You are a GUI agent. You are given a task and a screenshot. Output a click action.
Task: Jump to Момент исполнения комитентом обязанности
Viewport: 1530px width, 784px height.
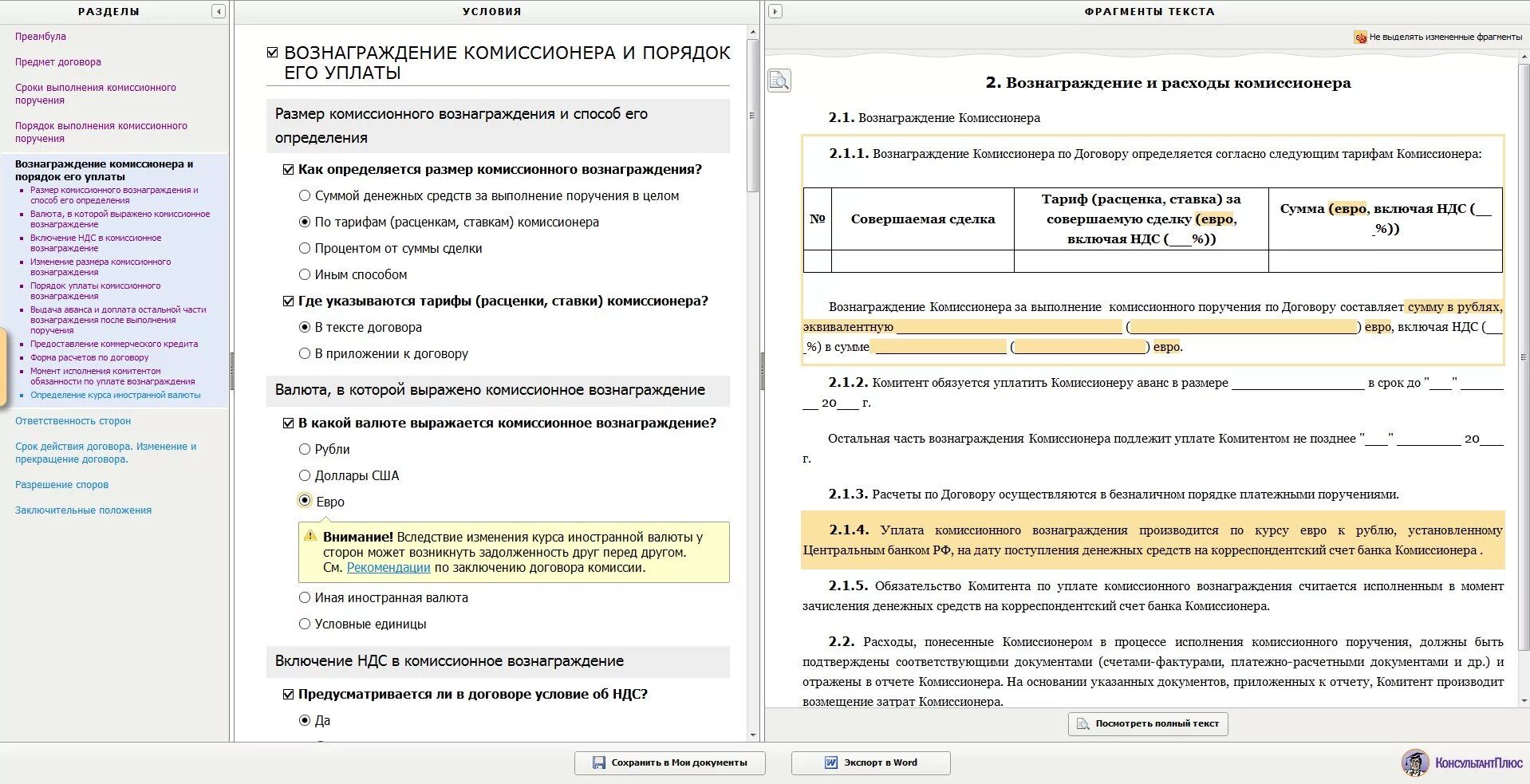tap(112, 376)
